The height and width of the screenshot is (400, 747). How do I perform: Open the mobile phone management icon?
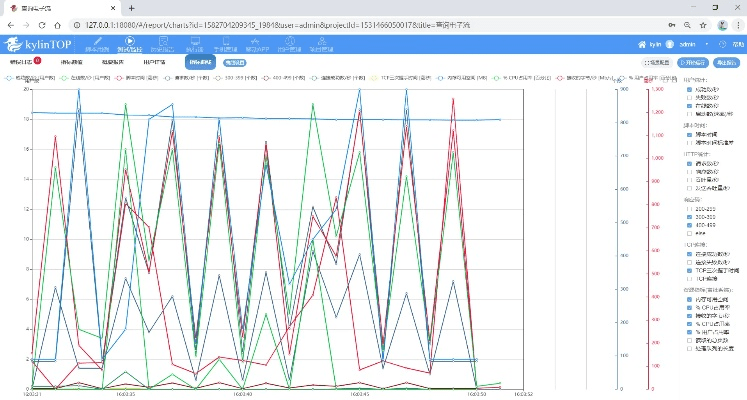point(225,45)
